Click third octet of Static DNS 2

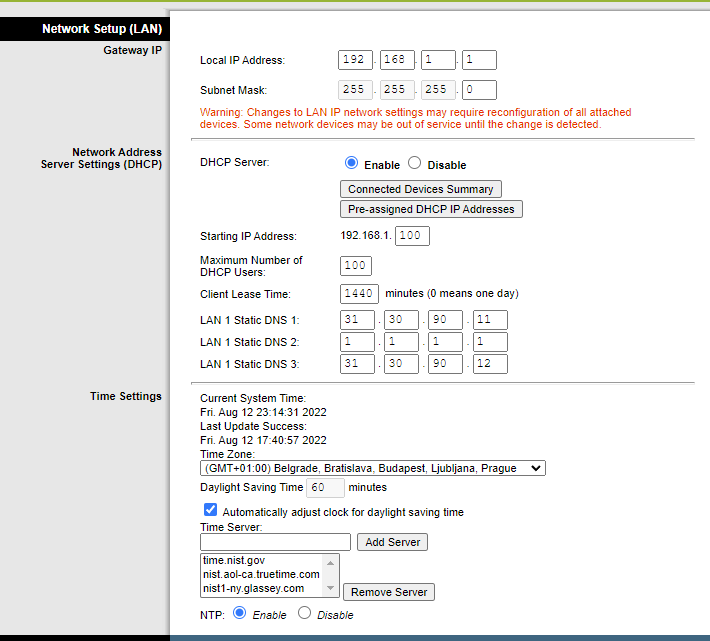pyautogui.click(x=446, y=342)
